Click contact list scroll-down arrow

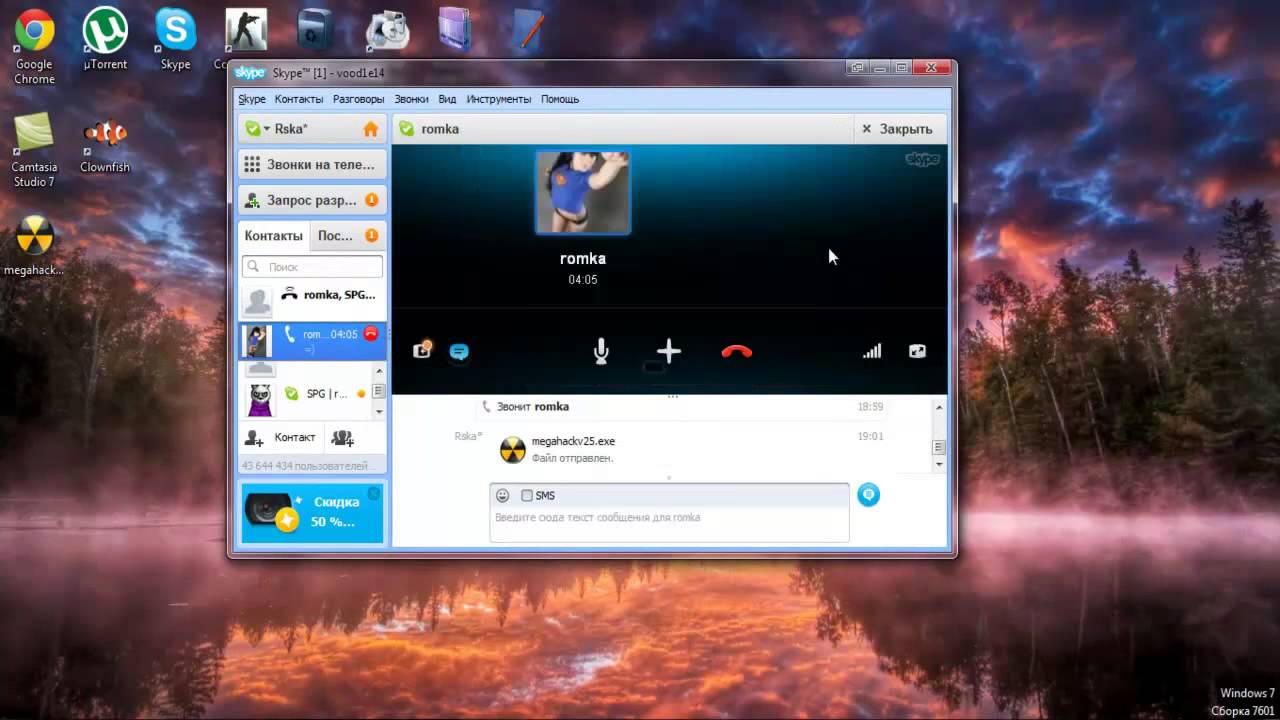coord(379,411)
